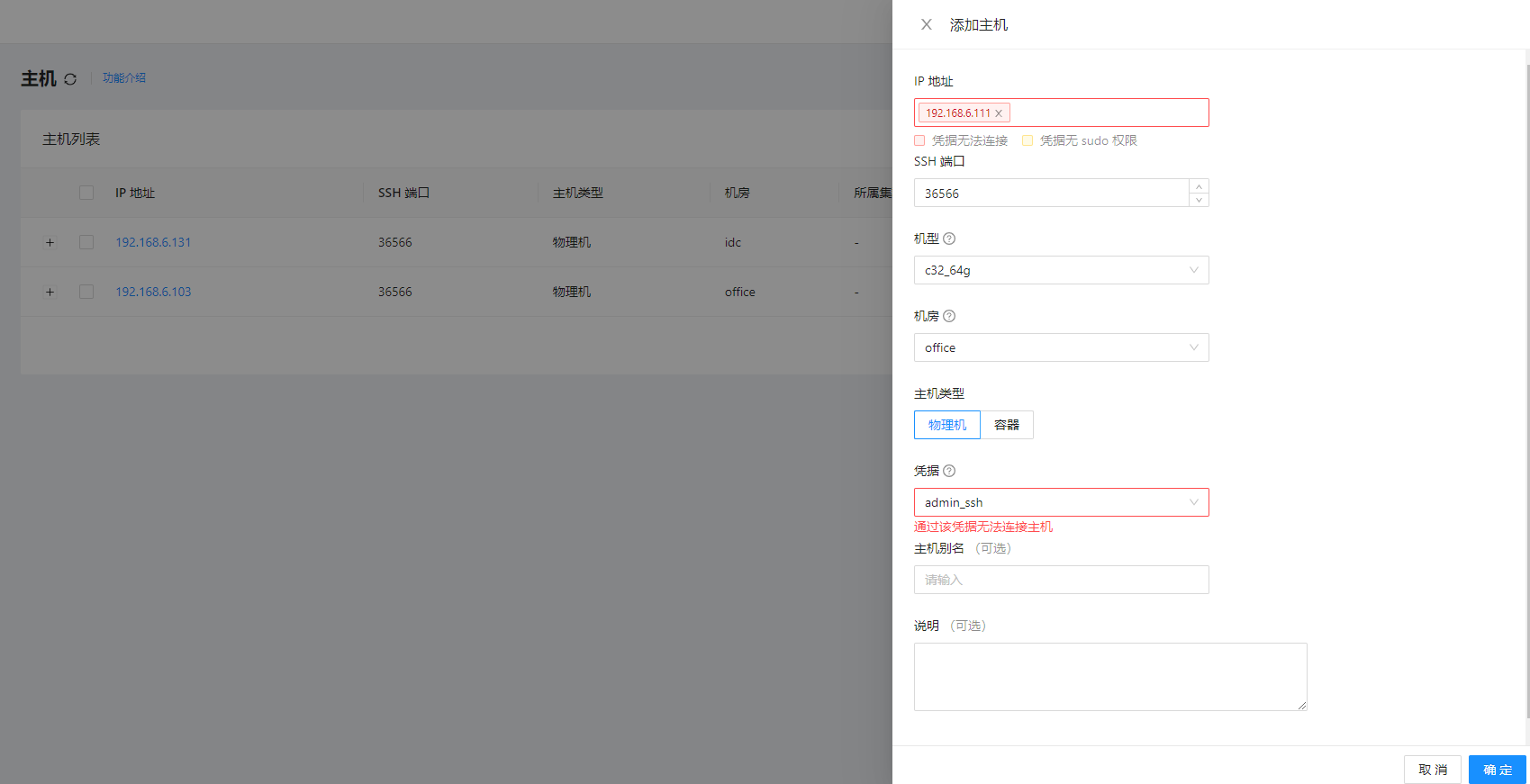Open the 机房 dropdown showing office
The height and width of the screenshot is (784, 1530).
point(1061,347)
